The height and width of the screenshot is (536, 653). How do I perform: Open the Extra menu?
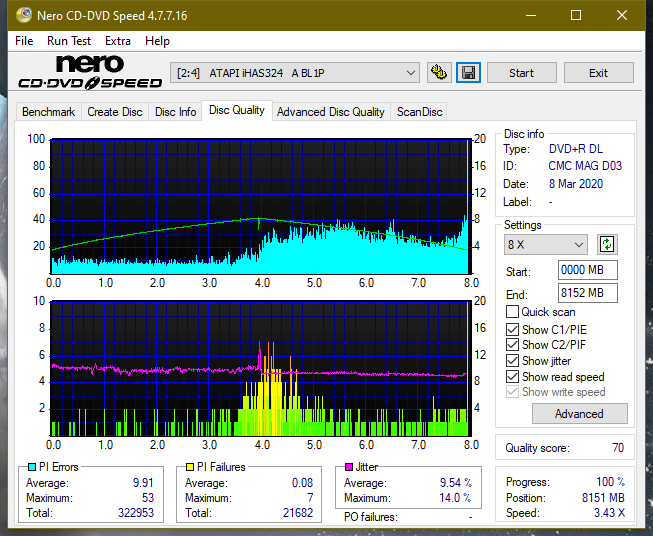click(118, 41)
